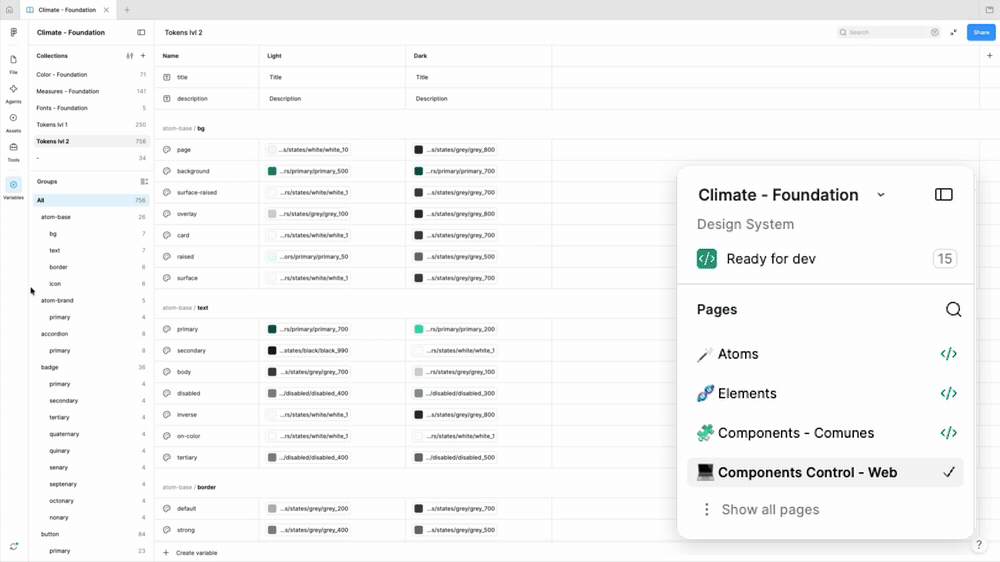
Task: Toggle the panel icon in the popup header
Action: [944, 195]
